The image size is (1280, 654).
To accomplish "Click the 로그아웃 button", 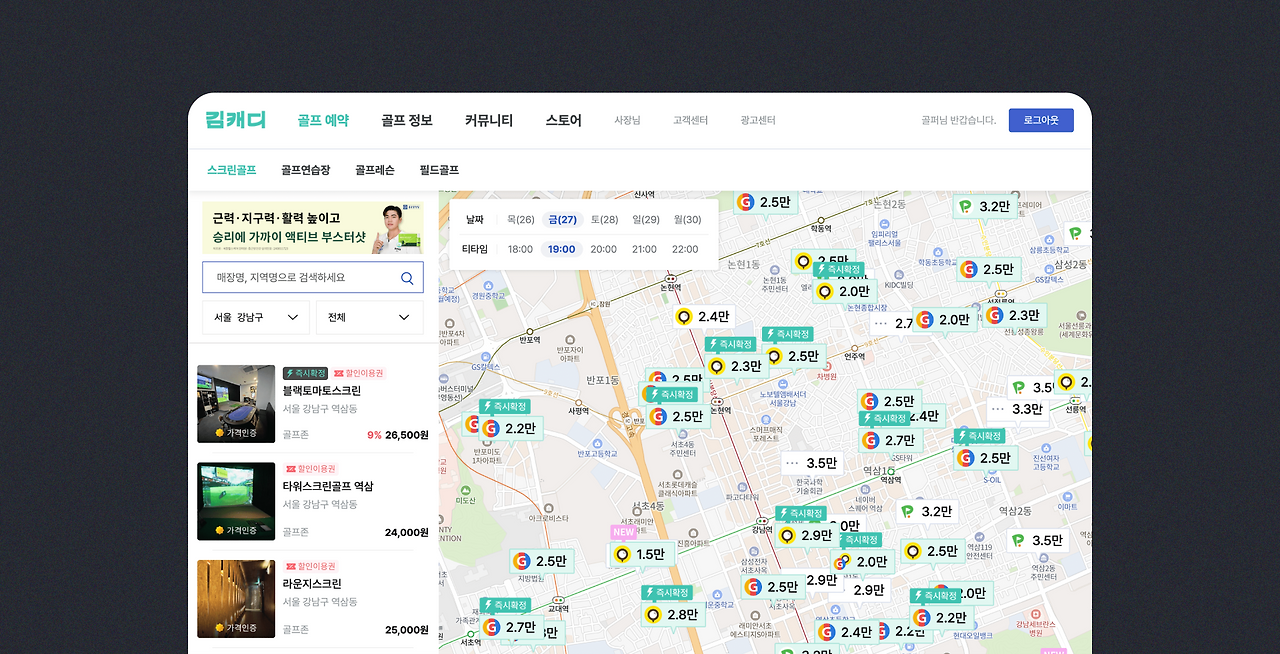I will pos(1041,120).
